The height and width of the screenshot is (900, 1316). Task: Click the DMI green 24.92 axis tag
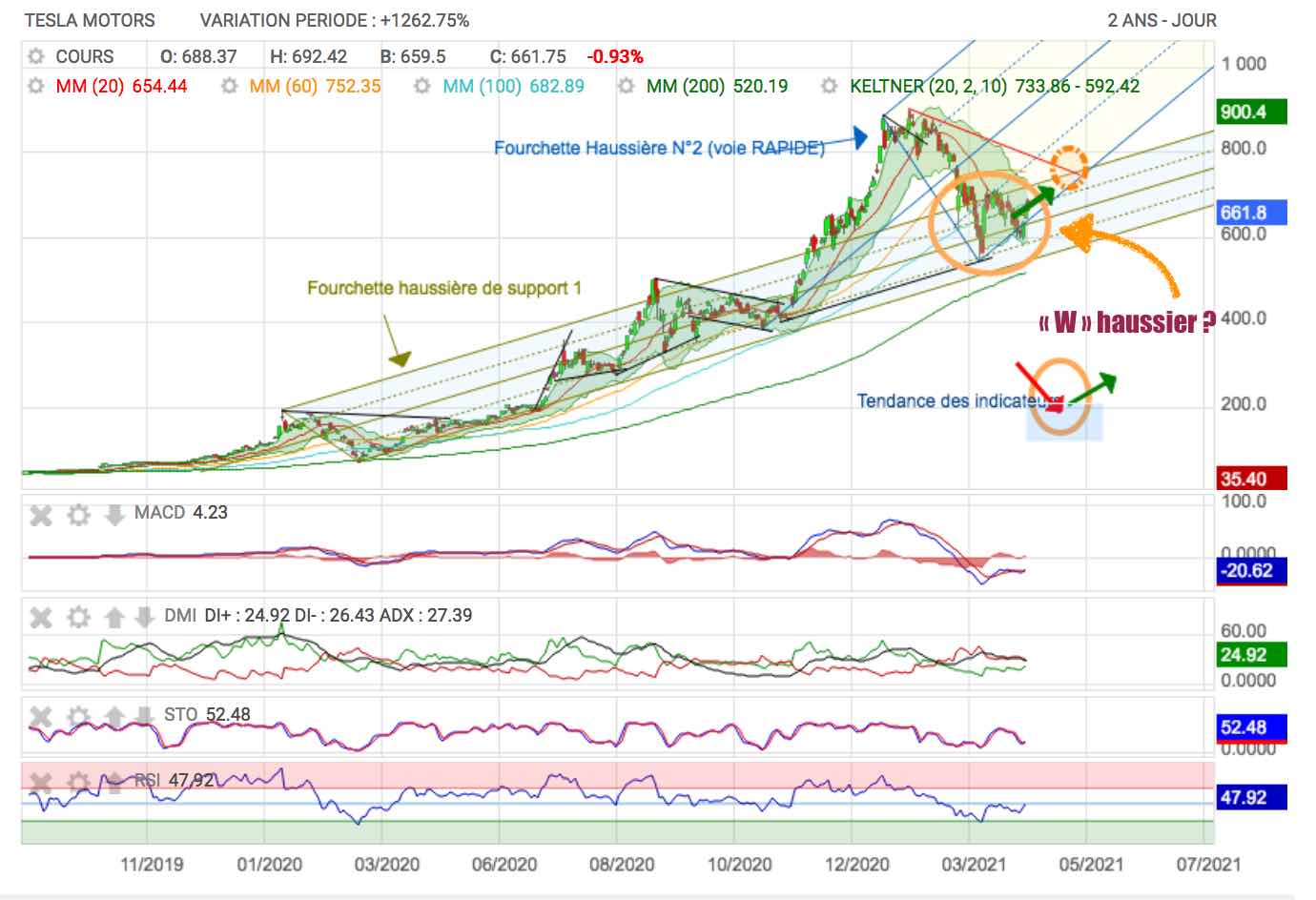pyautogui.click(x=1252, y=655)
